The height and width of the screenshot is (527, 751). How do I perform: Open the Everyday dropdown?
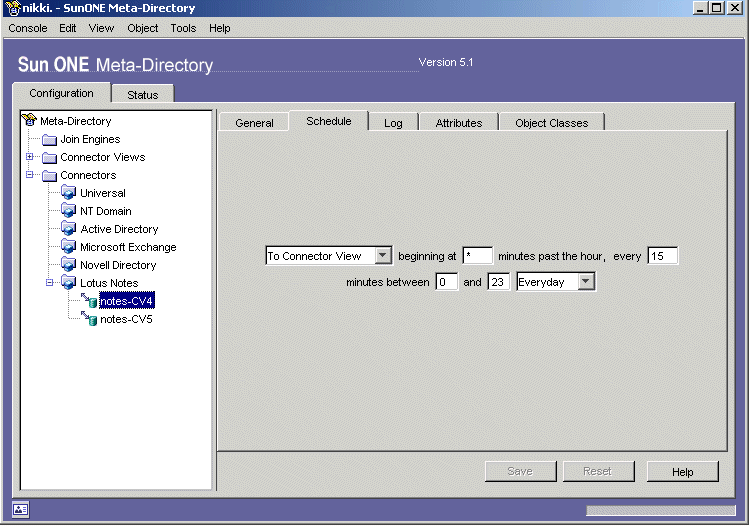(x=586, y=282)
